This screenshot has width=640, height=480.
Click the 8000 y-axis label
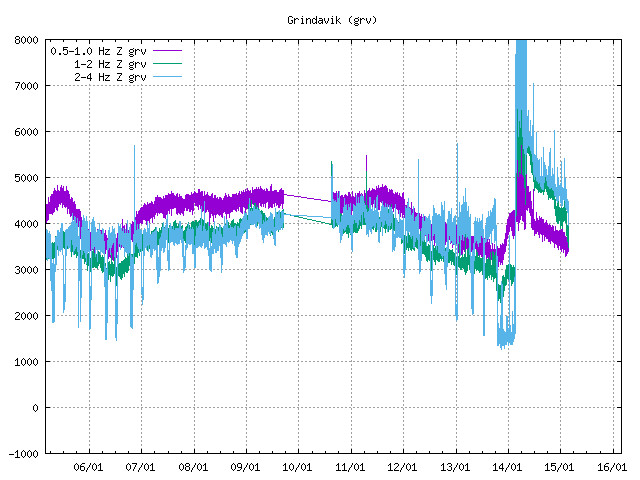26,40
